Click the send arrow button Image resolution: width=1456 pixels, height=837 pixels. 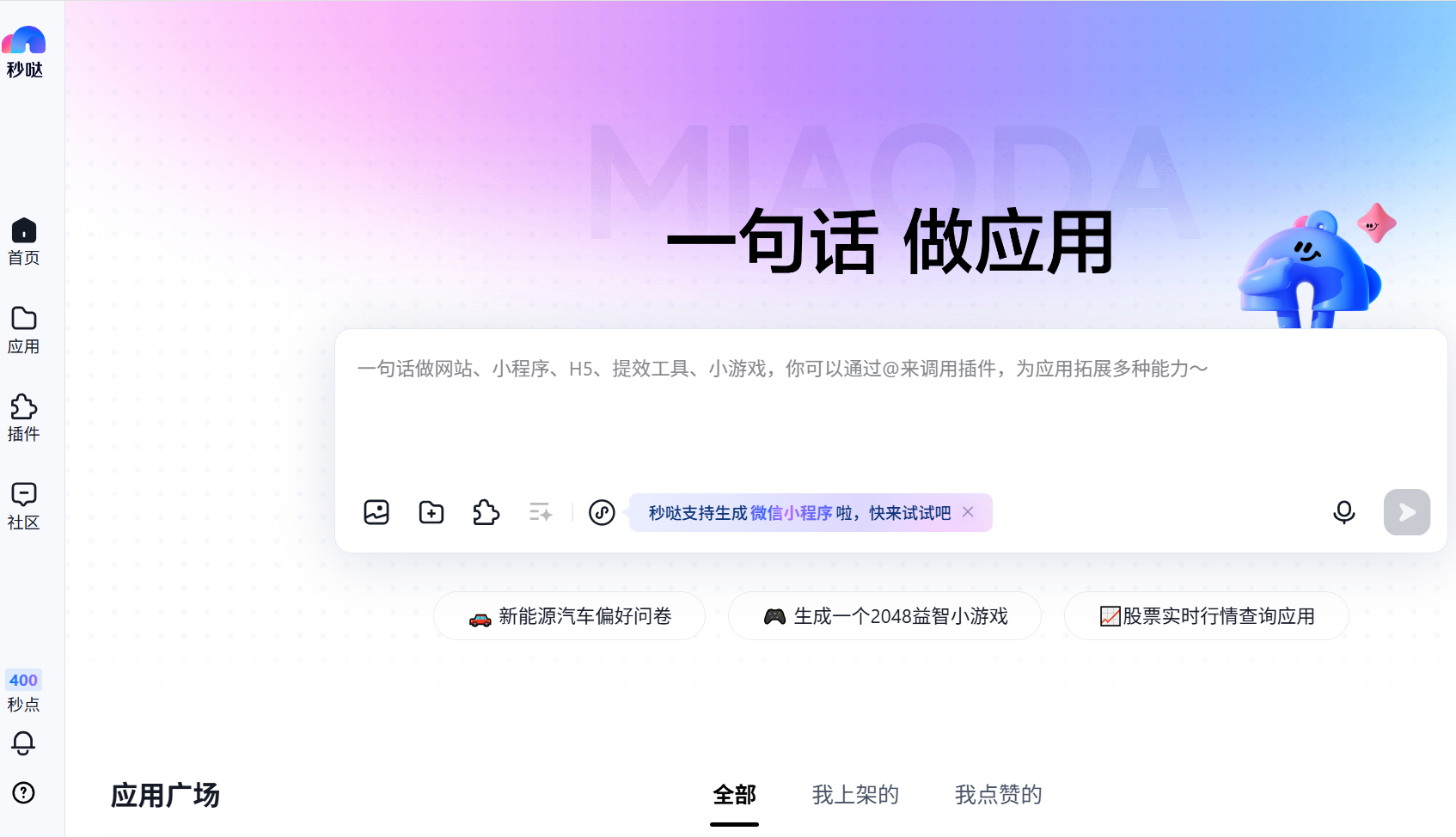(1407, 512)
